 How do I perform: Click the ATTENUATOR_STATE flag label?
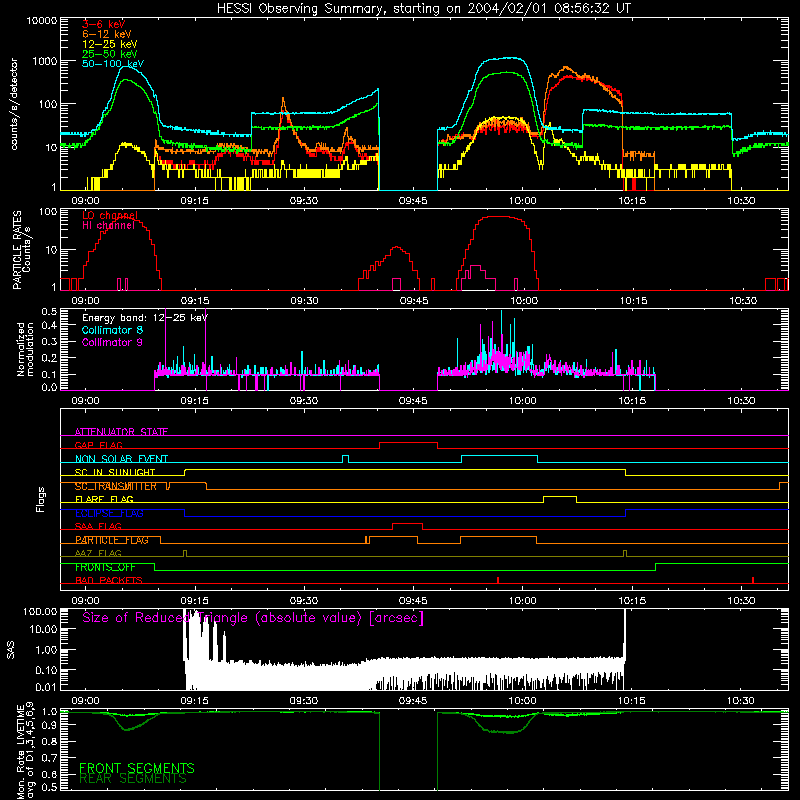click(x=121, y=432)
